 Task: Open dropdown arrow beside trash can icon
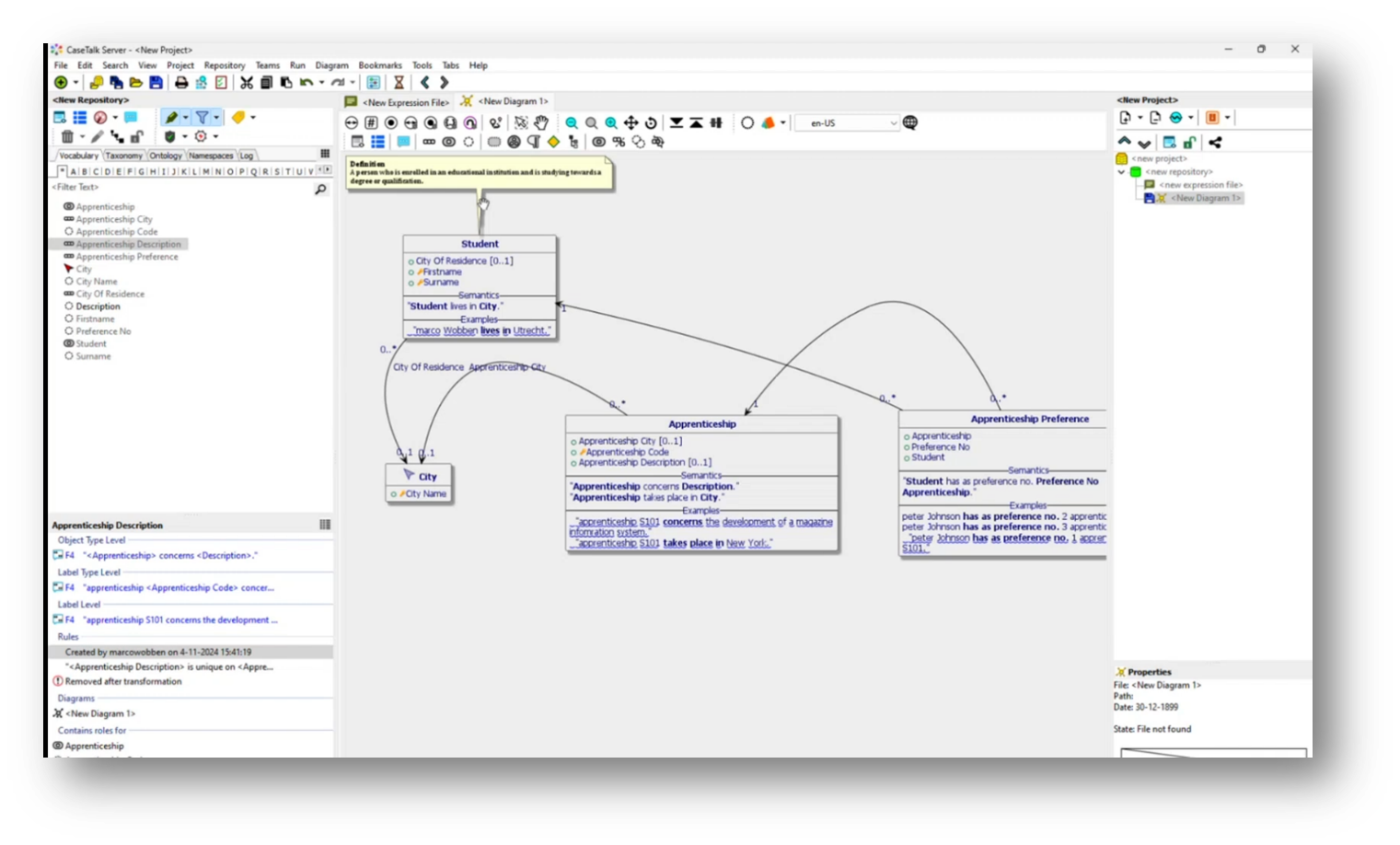point(82,136)
